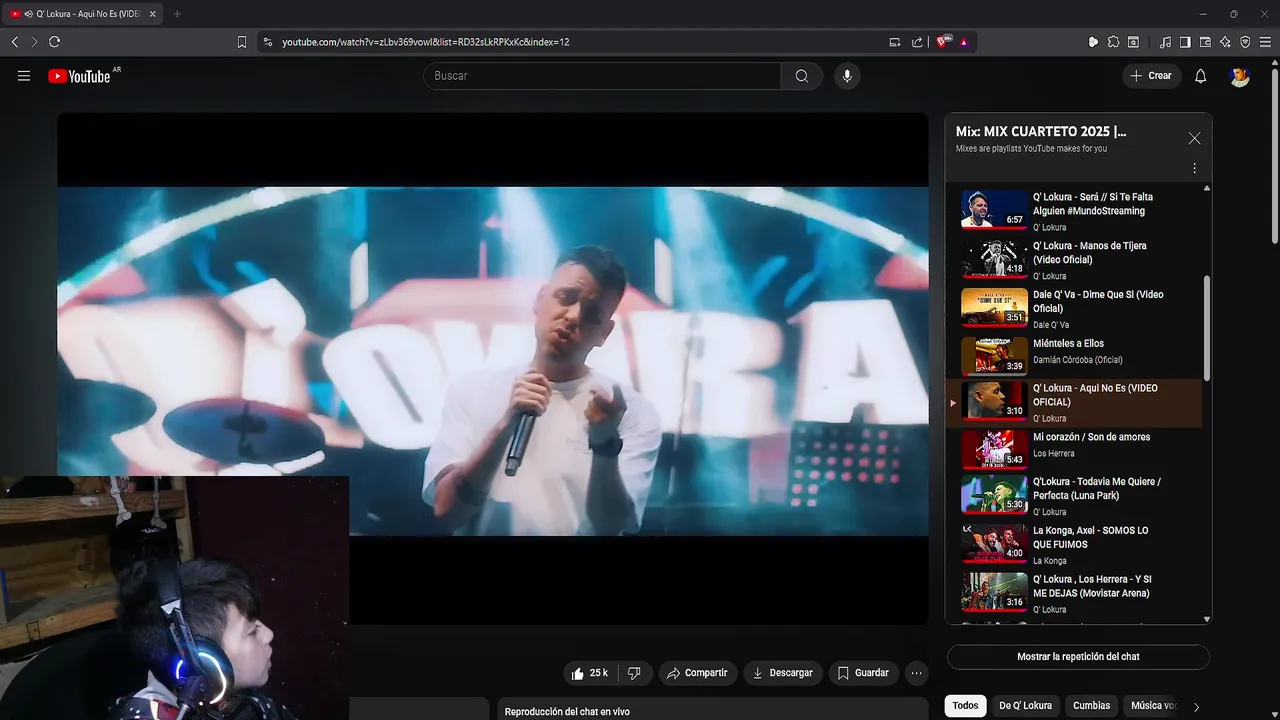Play La Konga SOMOS LO QUE FUIMOS
The width and height of the screenshot is (1280, 720).
[1074, 545]
